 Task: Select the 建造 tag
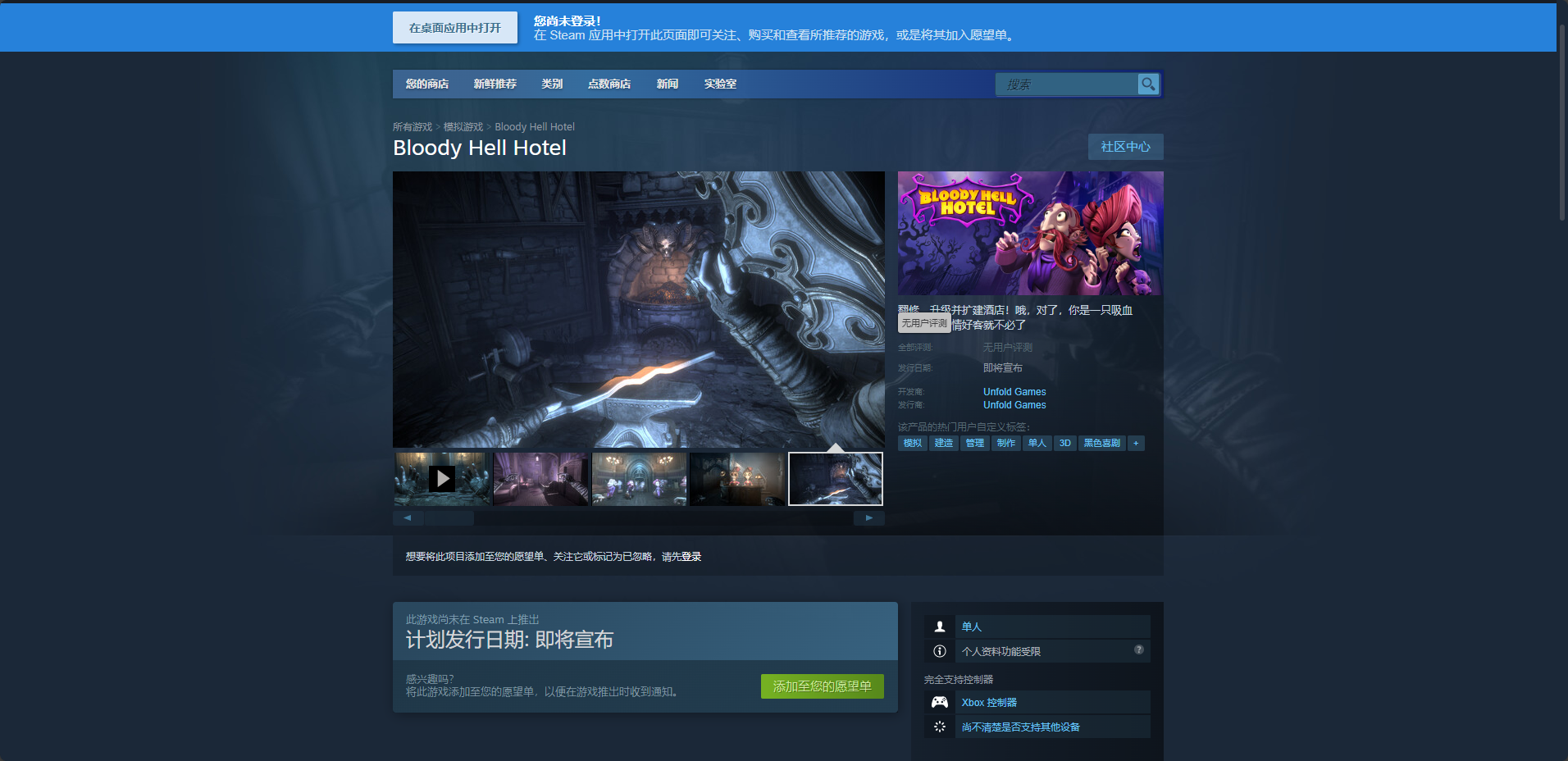[x=944, y=443]
